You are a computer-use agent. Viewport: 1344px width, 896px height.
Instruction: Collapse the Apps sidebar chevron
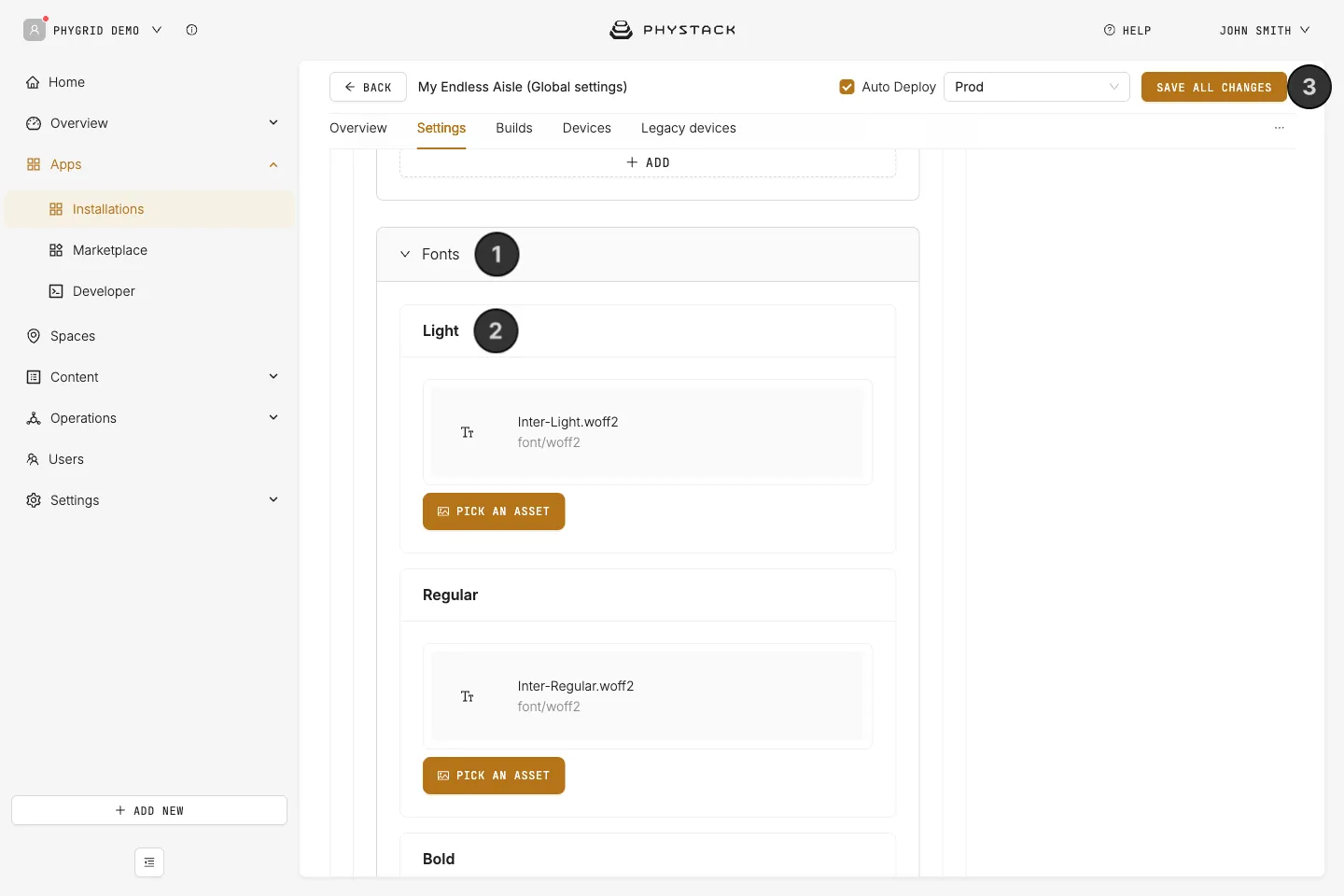click(273, 164)
